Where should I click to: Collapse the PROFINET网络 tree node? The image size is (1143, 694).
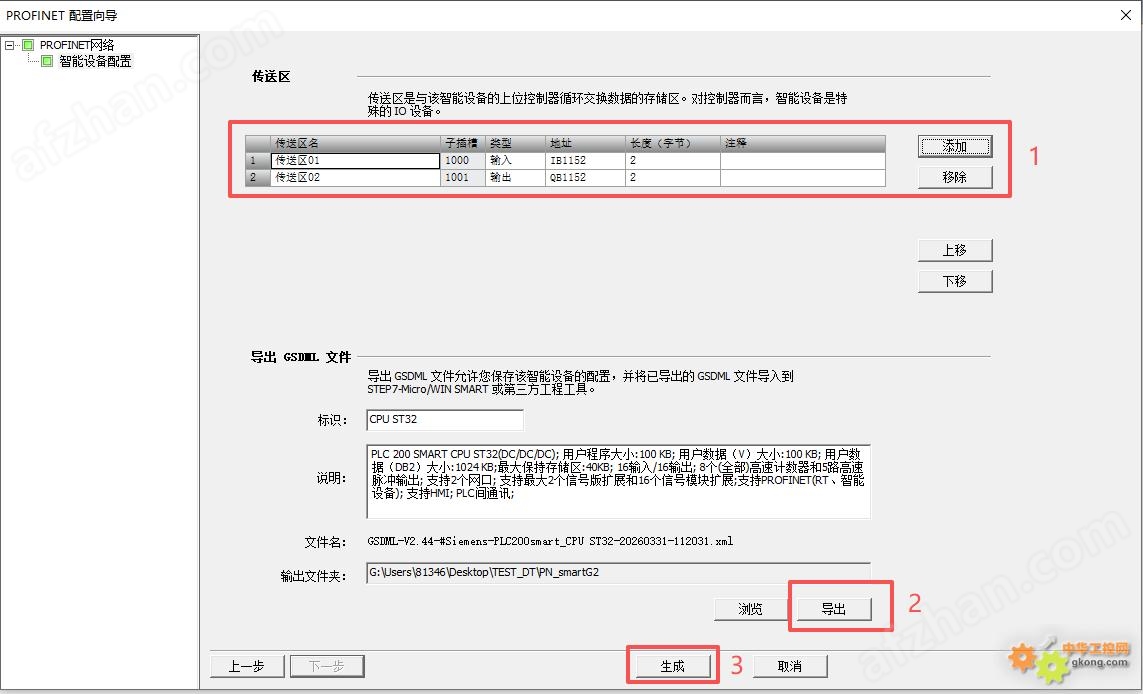(x=9, y=45)
